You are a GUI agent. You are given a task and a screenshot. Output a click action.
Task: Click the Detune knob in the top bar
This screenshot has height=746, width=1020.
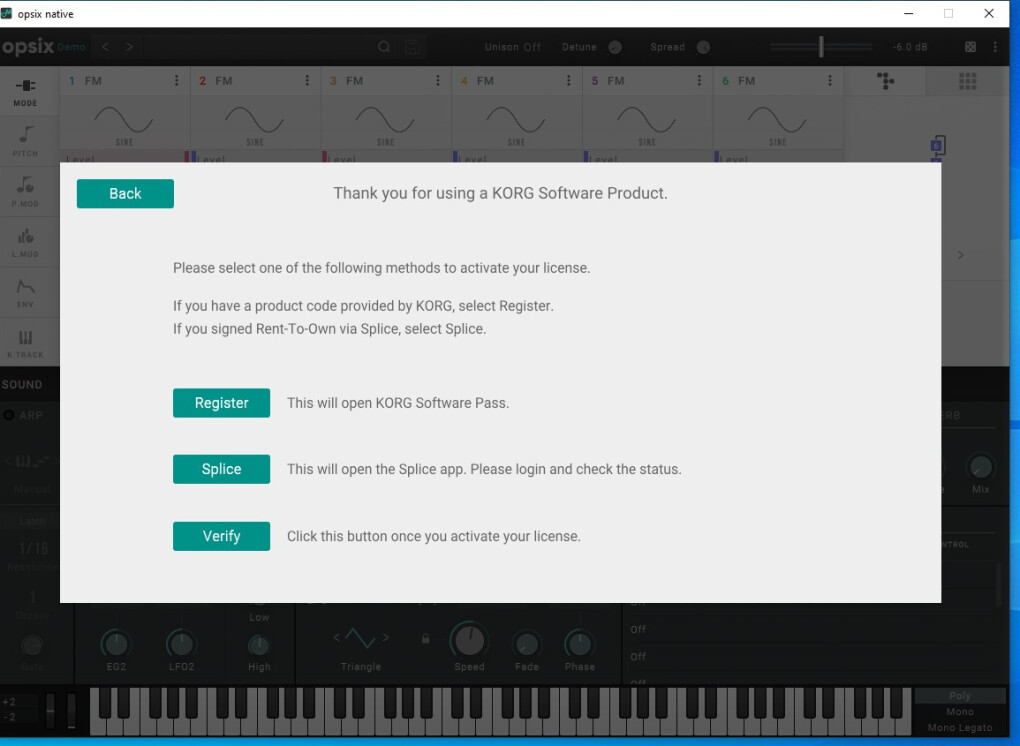pos(615,47)
